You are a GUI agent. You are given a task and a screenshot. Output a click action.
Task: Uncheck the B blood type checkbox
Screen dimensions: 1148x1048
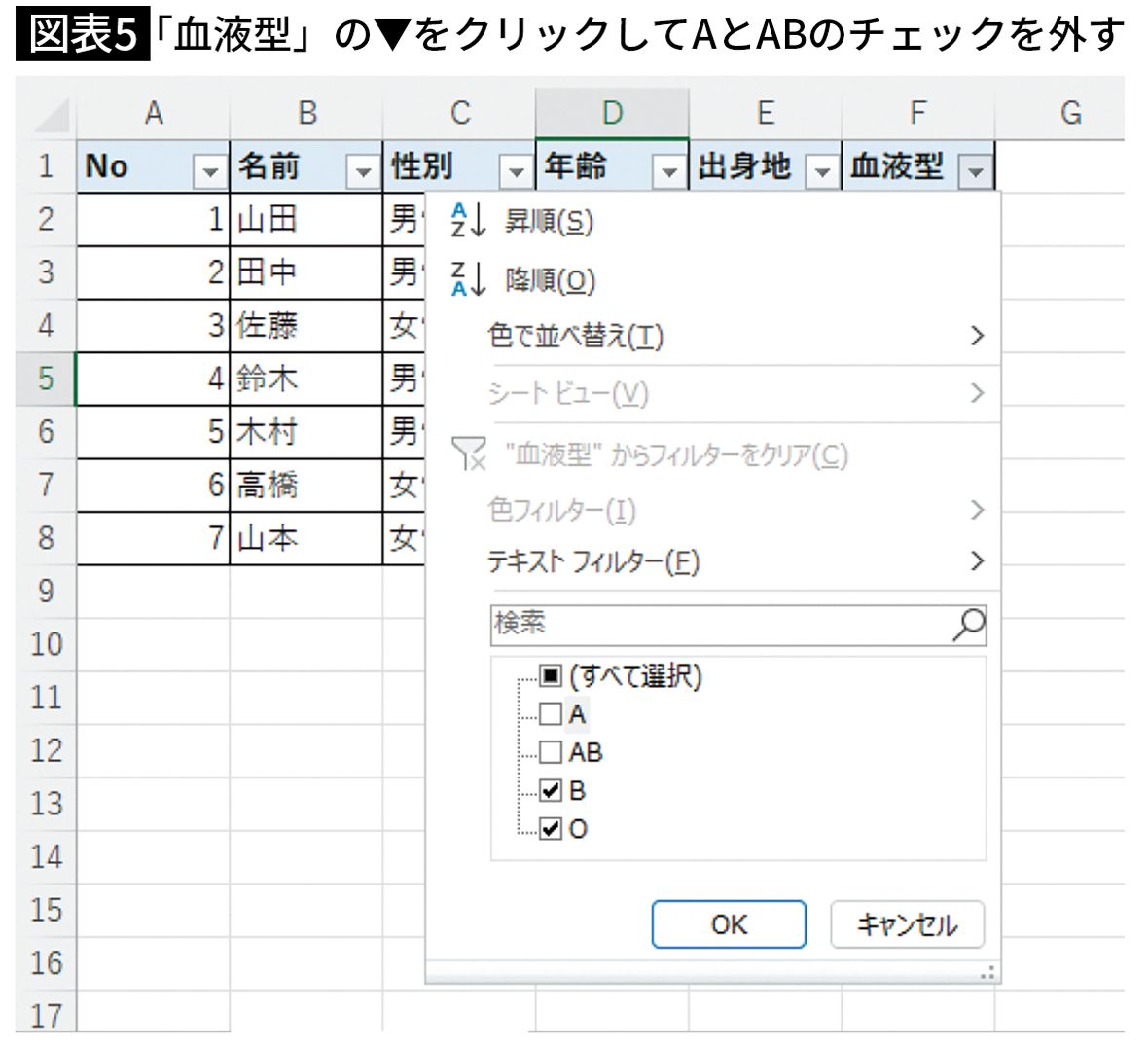pyautogui.click(x=551, y=791)
